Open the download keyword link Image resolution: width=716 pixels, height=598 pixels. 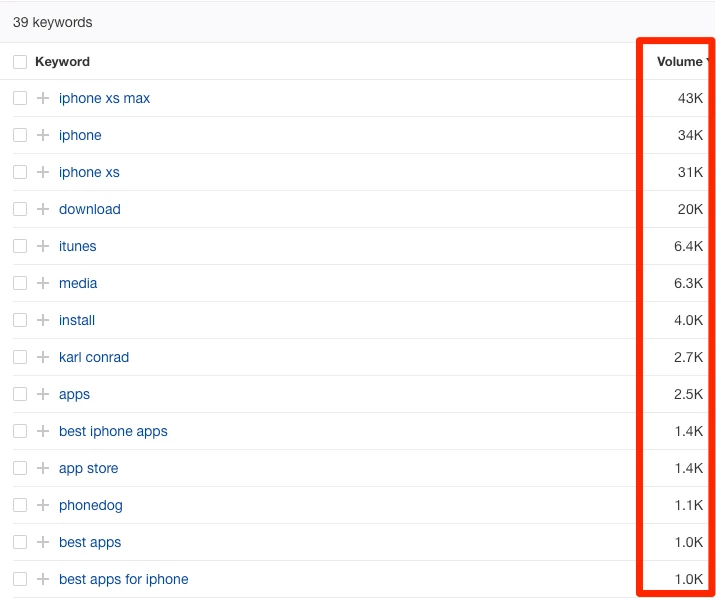click(x=90, y=209)
